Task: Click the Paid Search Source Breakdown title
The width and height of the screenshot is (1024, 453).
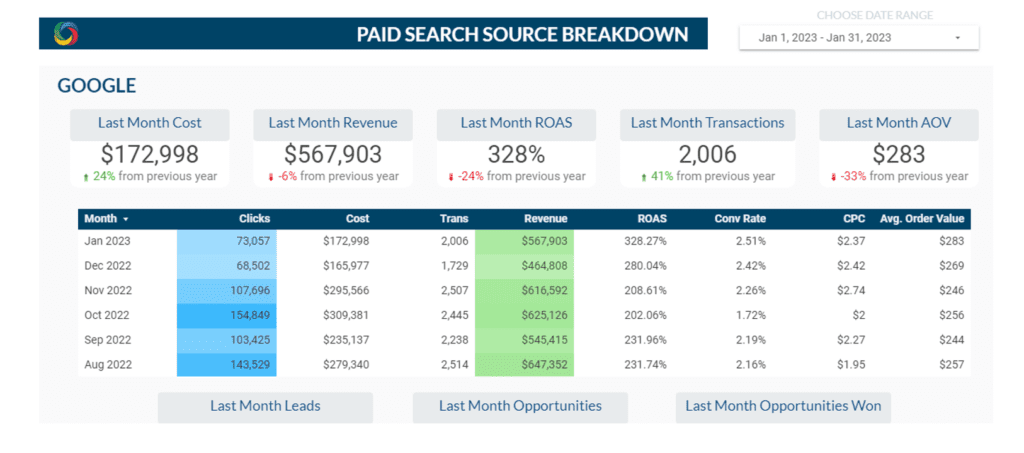Action: (x=522, y=35)
